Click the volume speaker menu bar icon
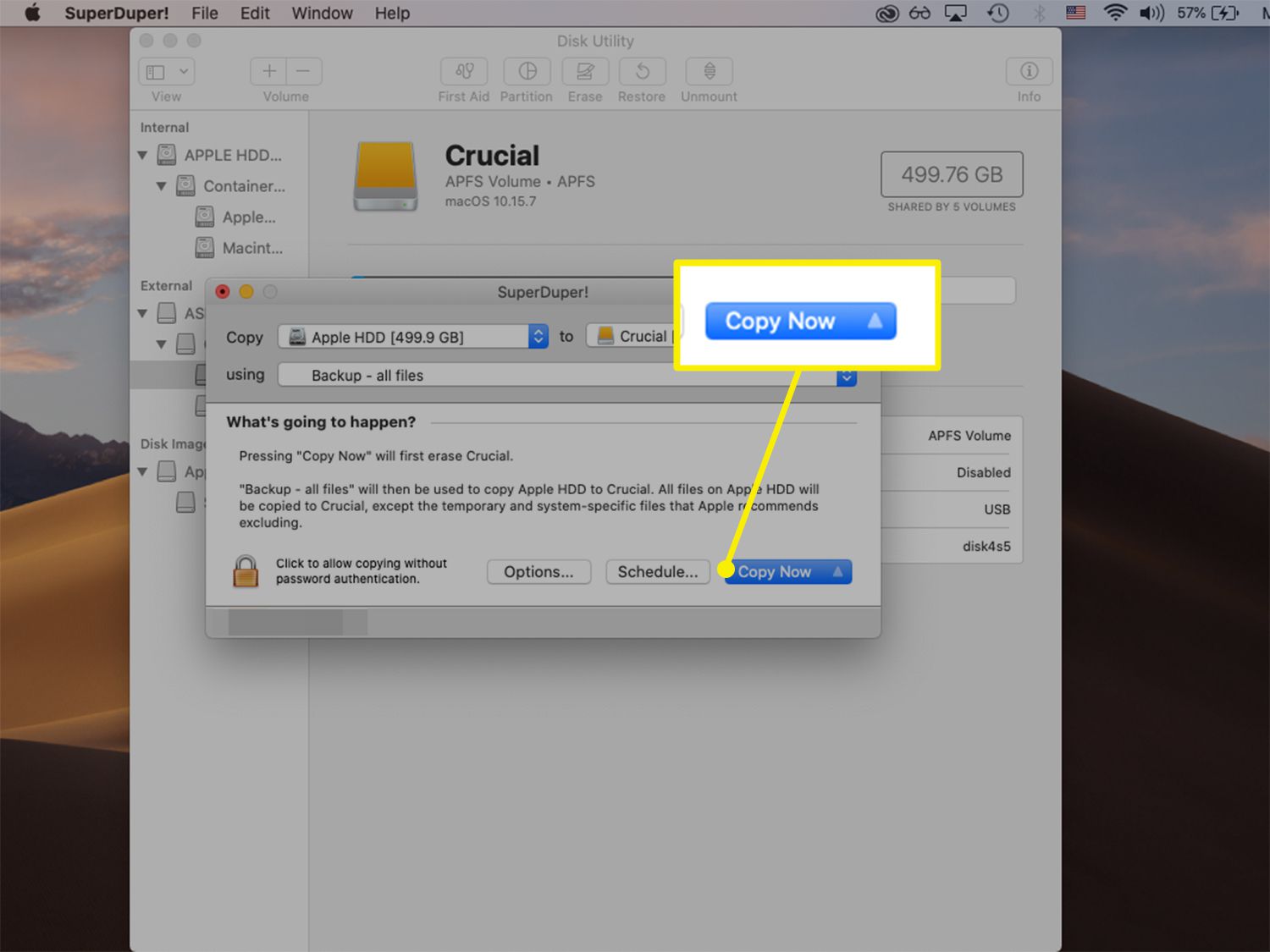This screenshot has width=1270, height=952. click(1151, 13)
